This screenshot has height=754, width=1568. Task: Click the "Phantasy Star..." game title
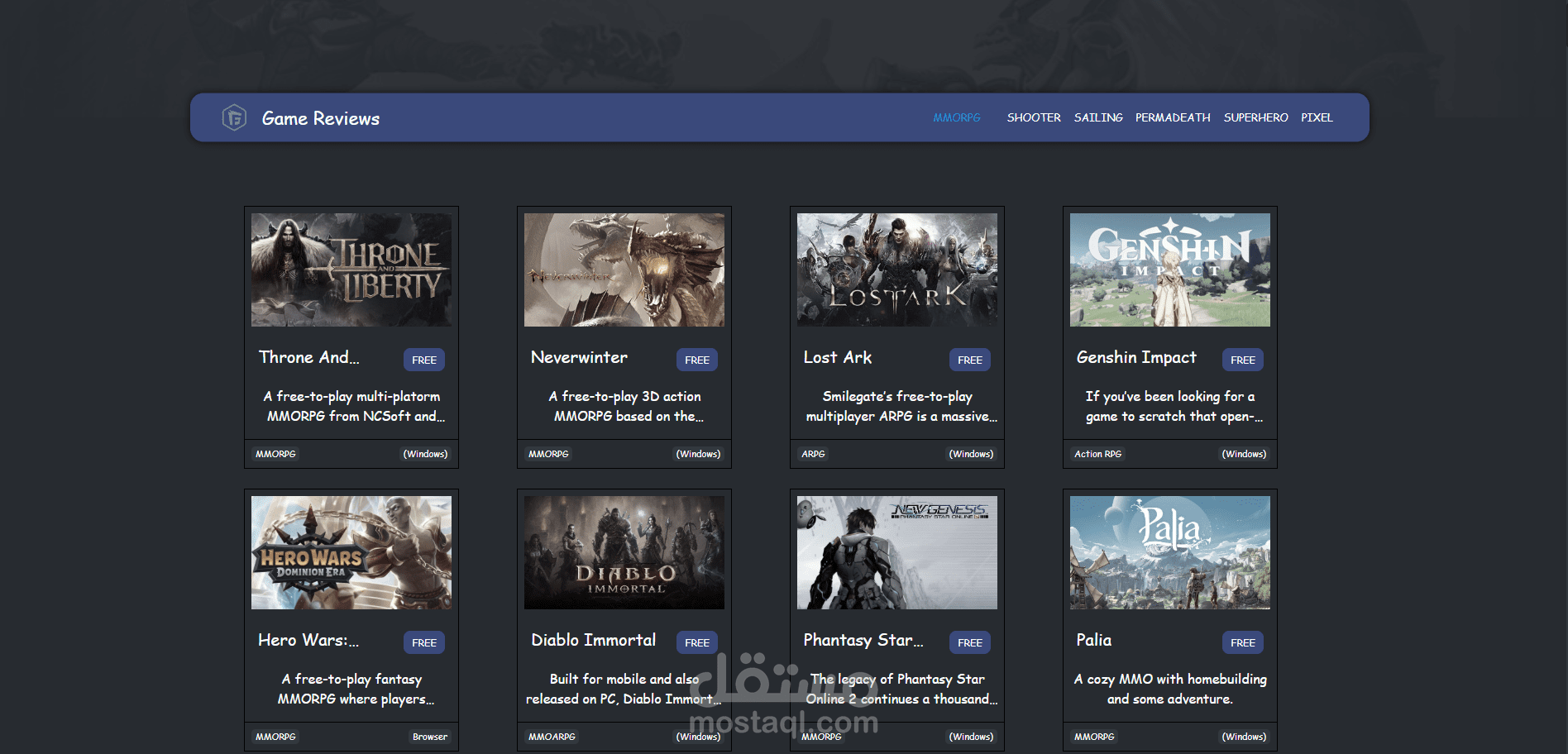tap(863, 640)
